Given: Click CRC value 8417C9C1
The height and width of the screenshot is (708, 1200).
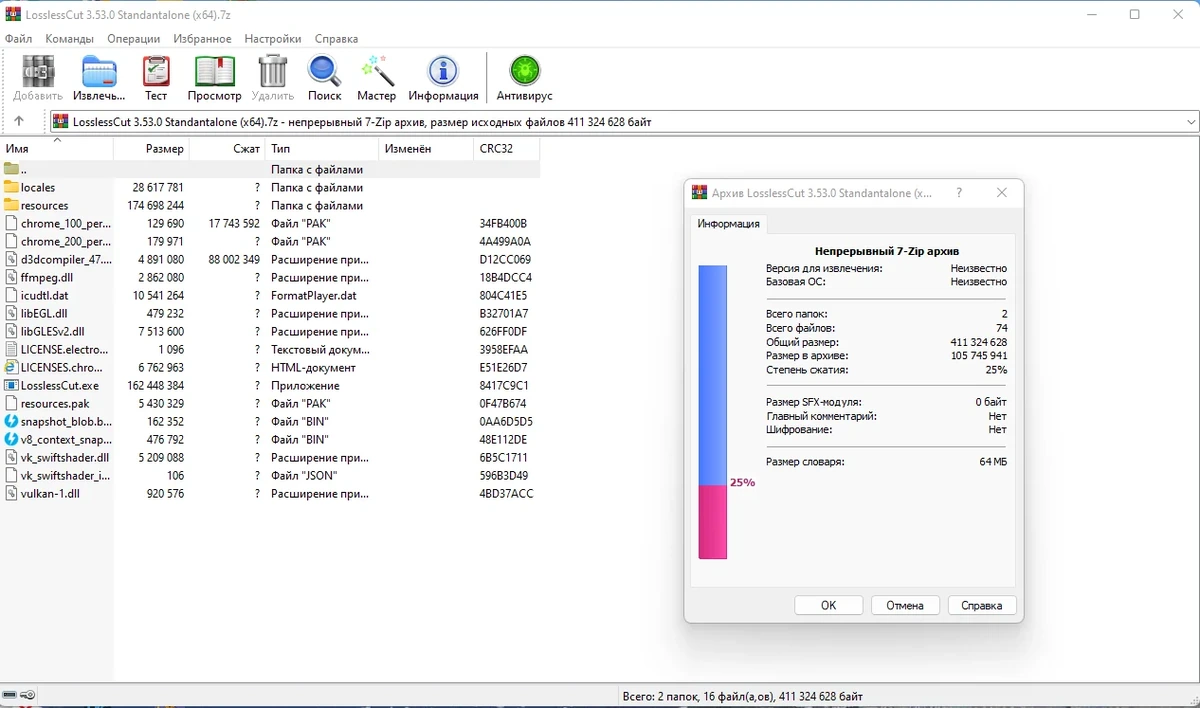Looking at the screenshot, I should click(x=504, y=385).
